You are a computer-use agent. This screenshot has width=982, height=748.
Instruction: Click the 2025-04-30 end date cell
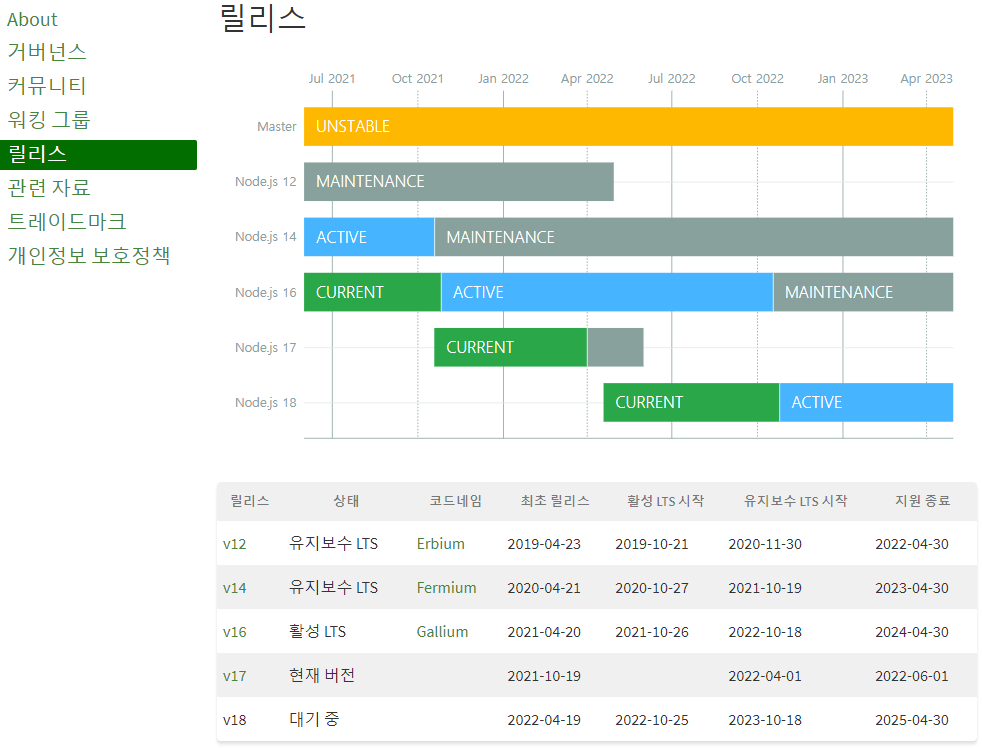pos(911,720)
